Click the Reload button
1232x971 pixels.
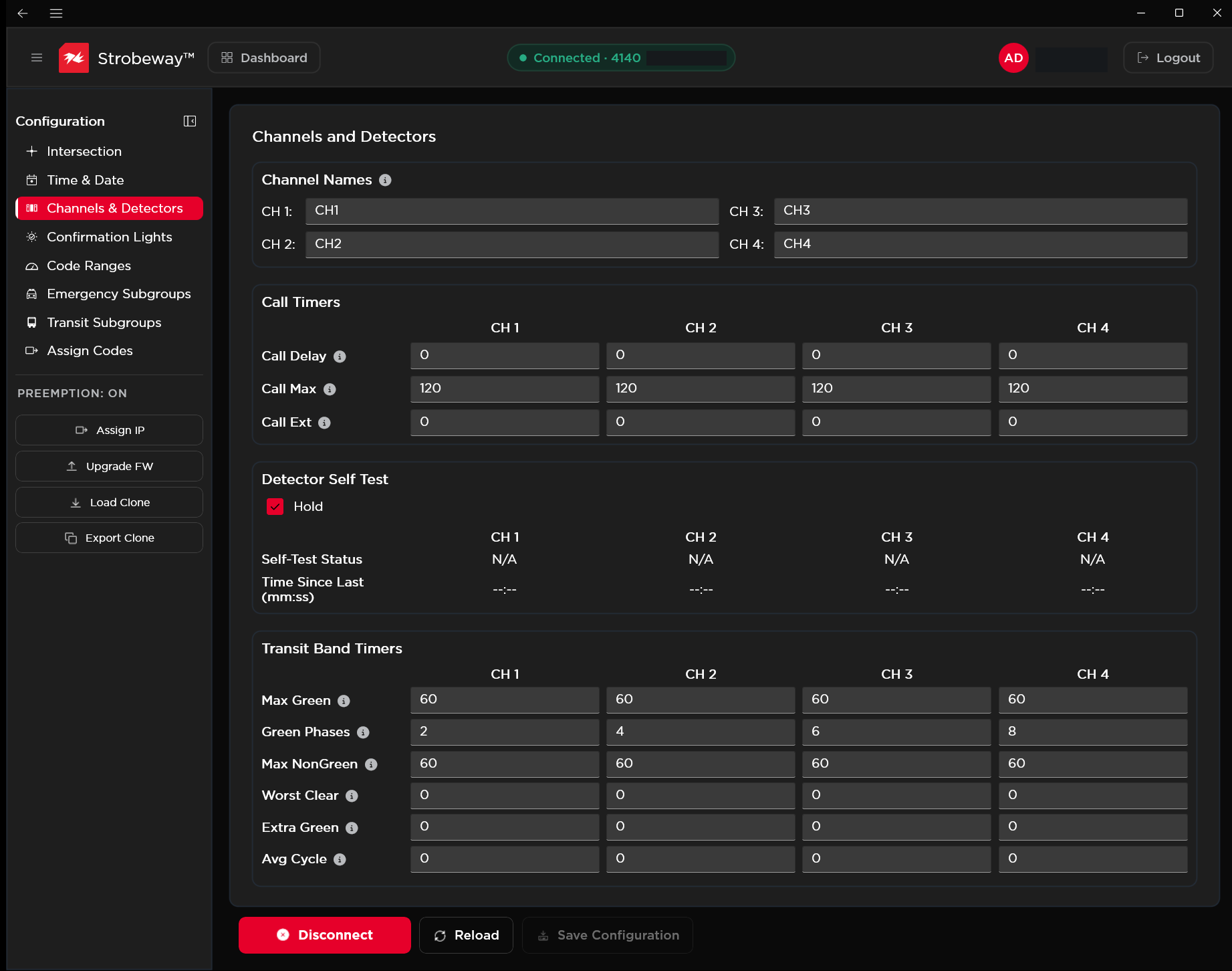point(466,935)
